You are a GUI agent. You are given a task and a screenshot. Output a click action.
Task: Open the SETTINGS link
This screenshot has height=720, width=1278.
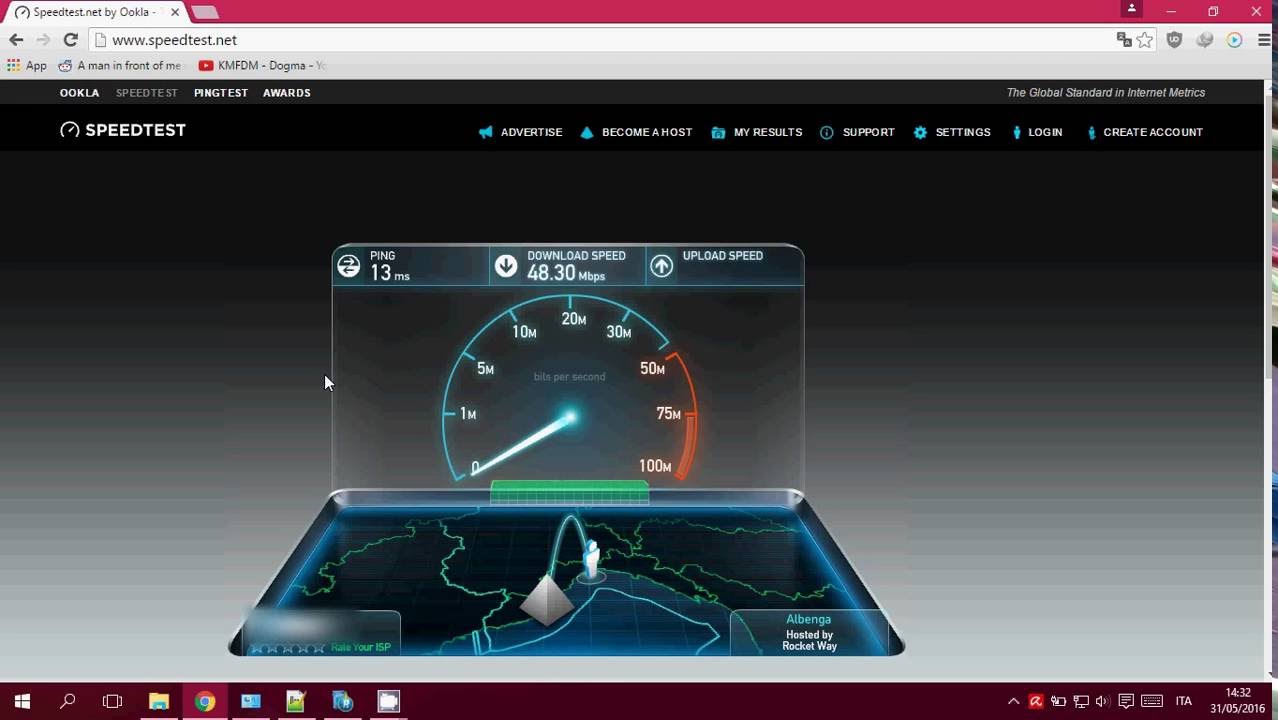pyautogui.click(x=963, y=132)
